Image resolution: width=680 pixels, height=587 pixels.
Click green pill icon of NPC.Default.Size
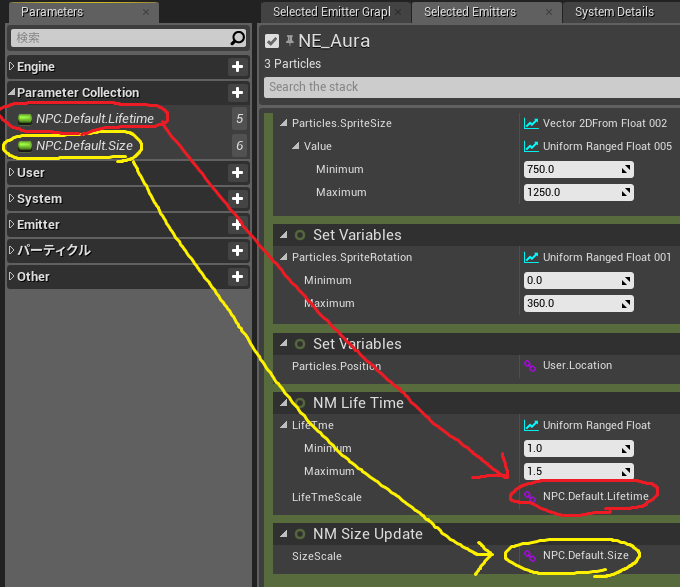25,146
